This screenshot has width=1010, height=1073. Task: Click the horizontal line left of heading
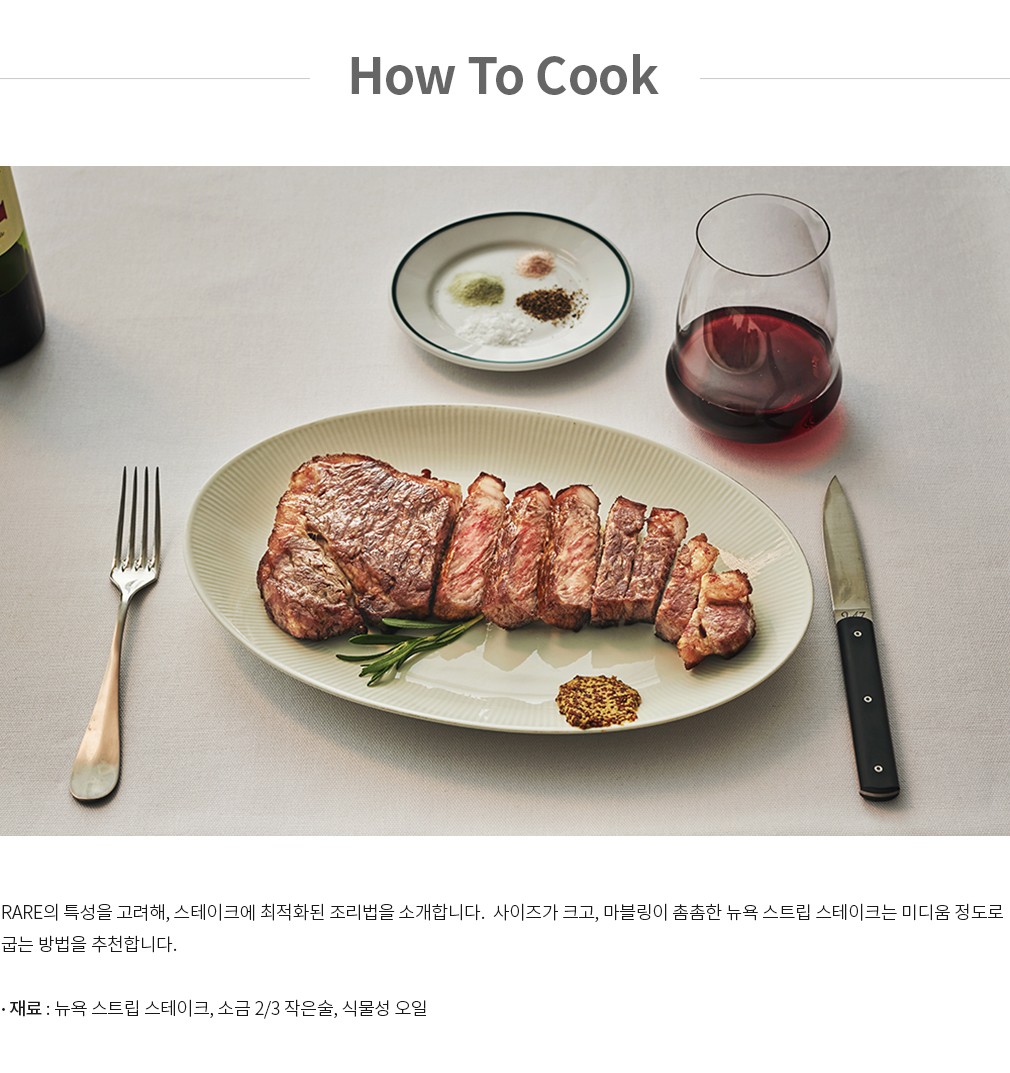[155, 78]
